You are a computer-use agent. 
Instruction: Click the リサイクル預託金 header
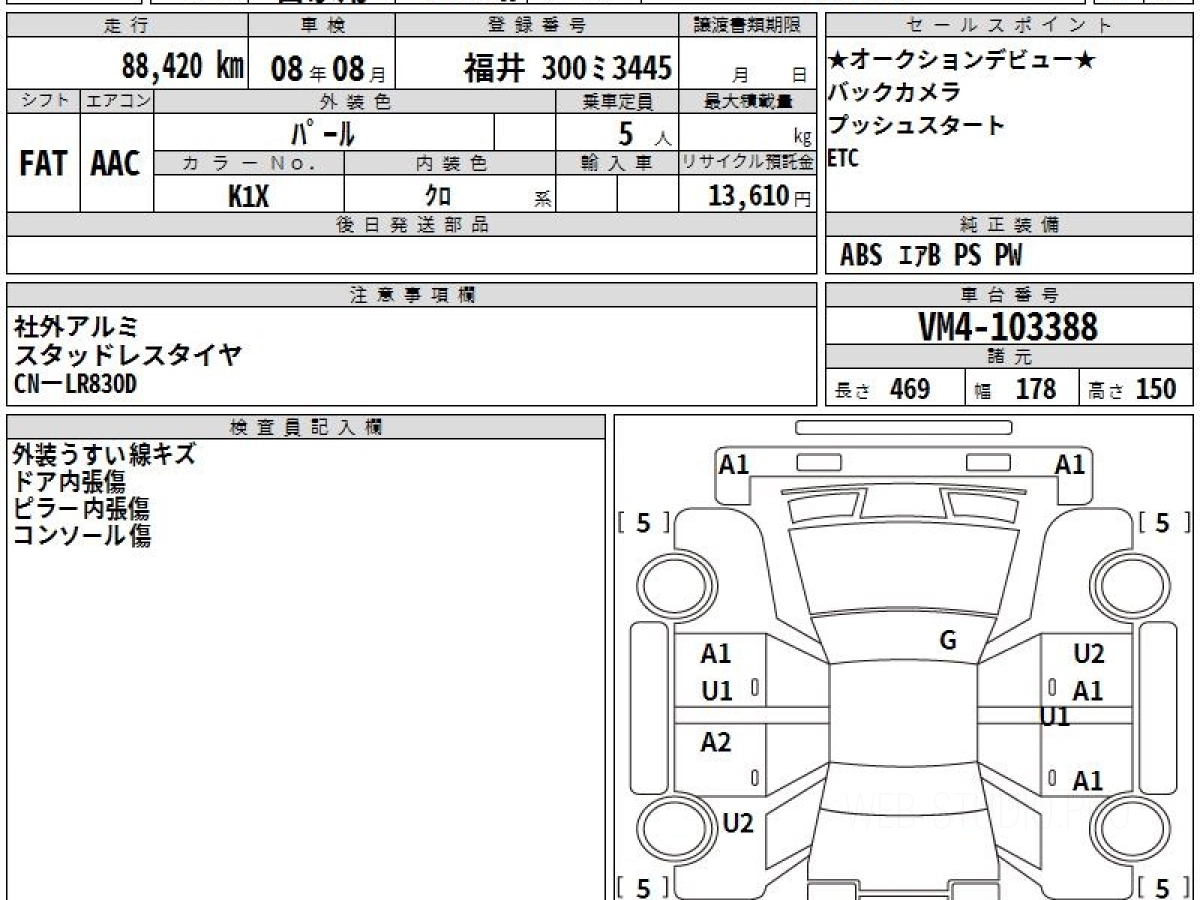(748, 163)
